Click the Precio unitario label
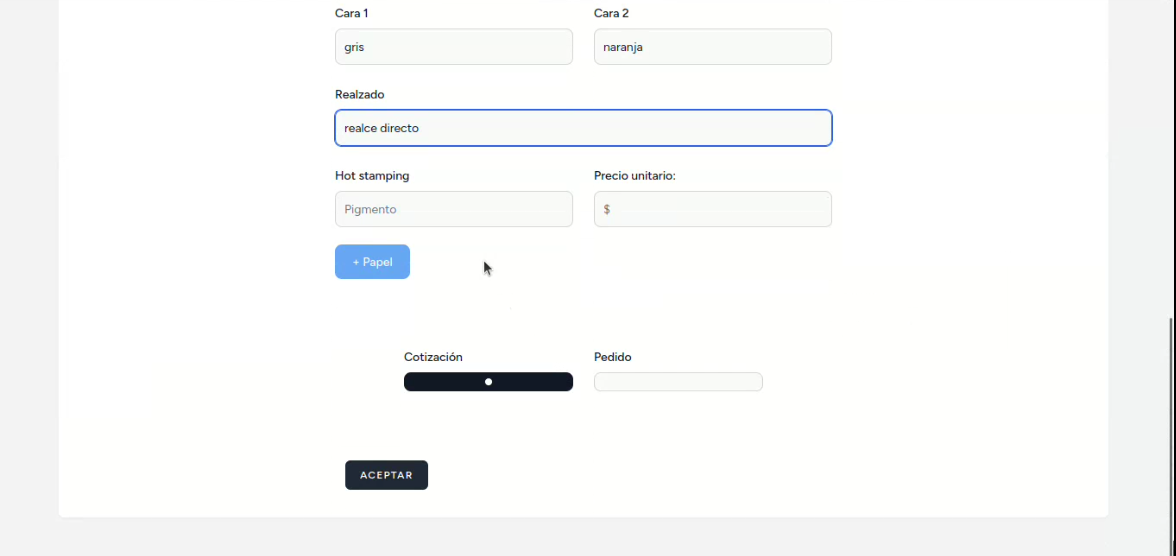The height and width of the screenshot is (556, 1176). (635, 176)
